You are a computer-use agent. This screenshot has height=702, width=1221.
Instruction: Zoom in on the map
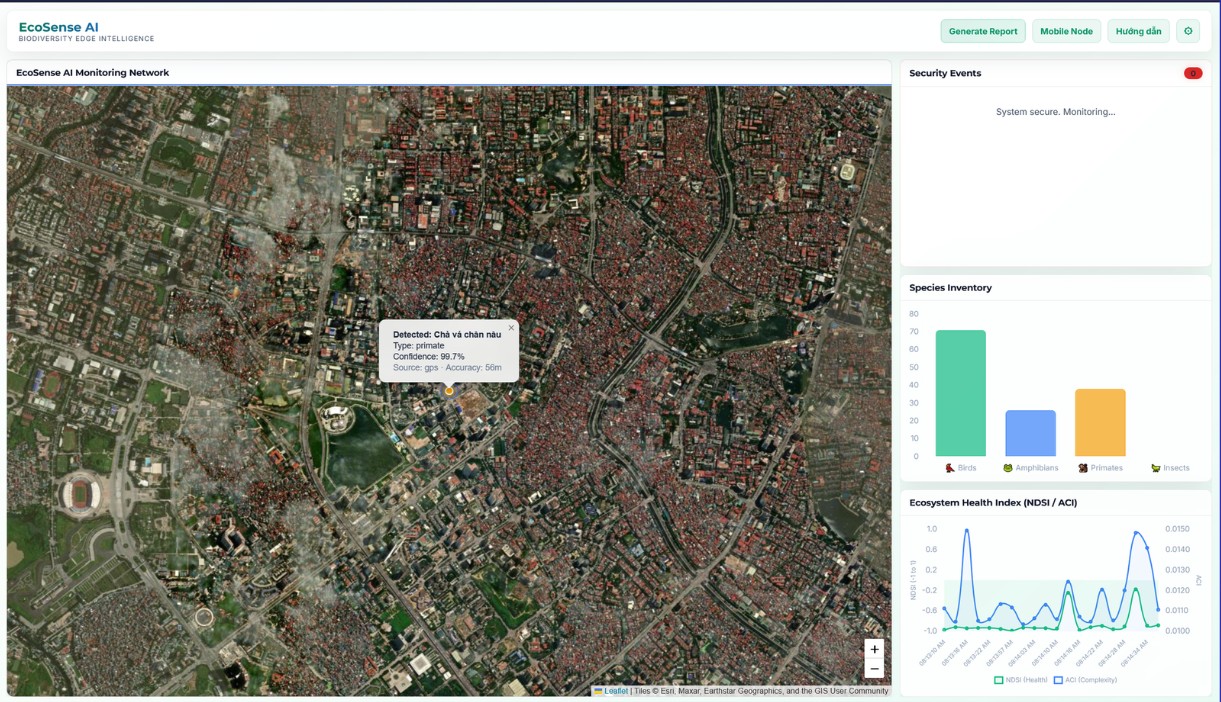[874, 649]
